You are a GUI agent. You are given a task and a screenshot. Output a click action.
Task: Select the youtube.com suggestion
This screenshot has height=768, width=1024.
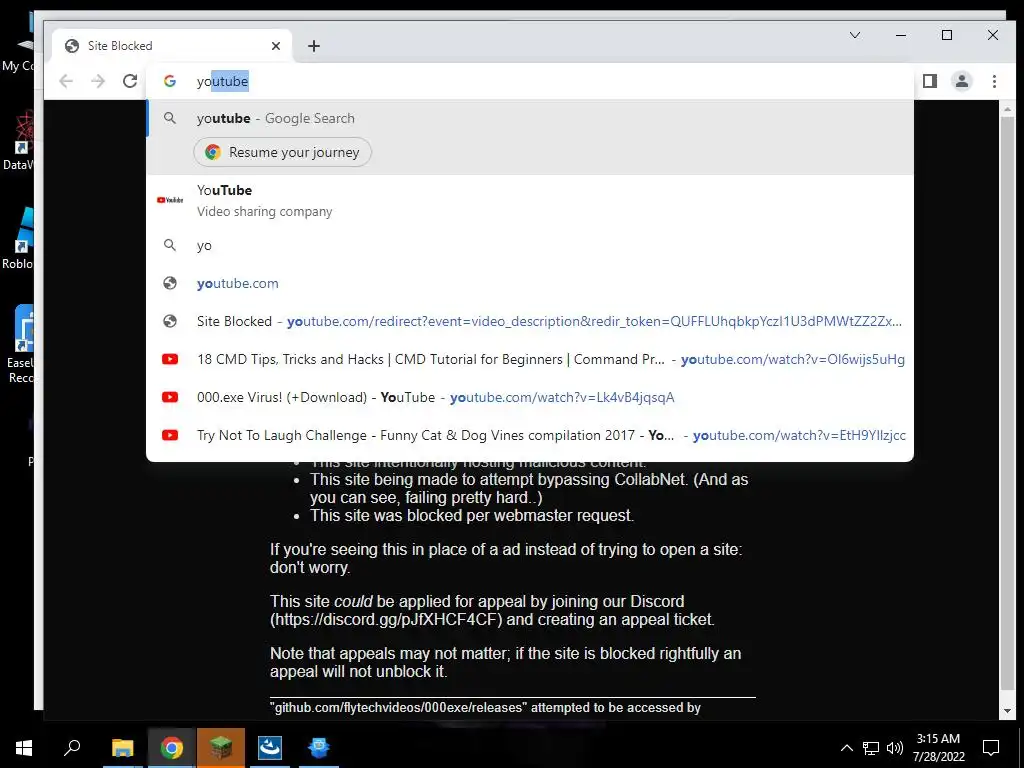tap(530, 283)
